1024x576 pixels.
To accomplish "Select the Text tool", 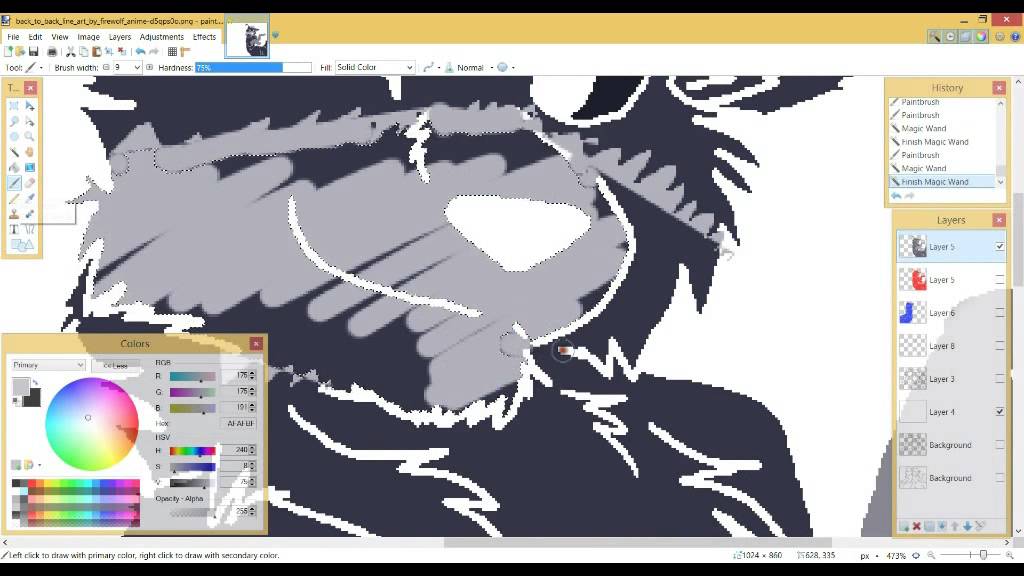I will click(14, 230).
